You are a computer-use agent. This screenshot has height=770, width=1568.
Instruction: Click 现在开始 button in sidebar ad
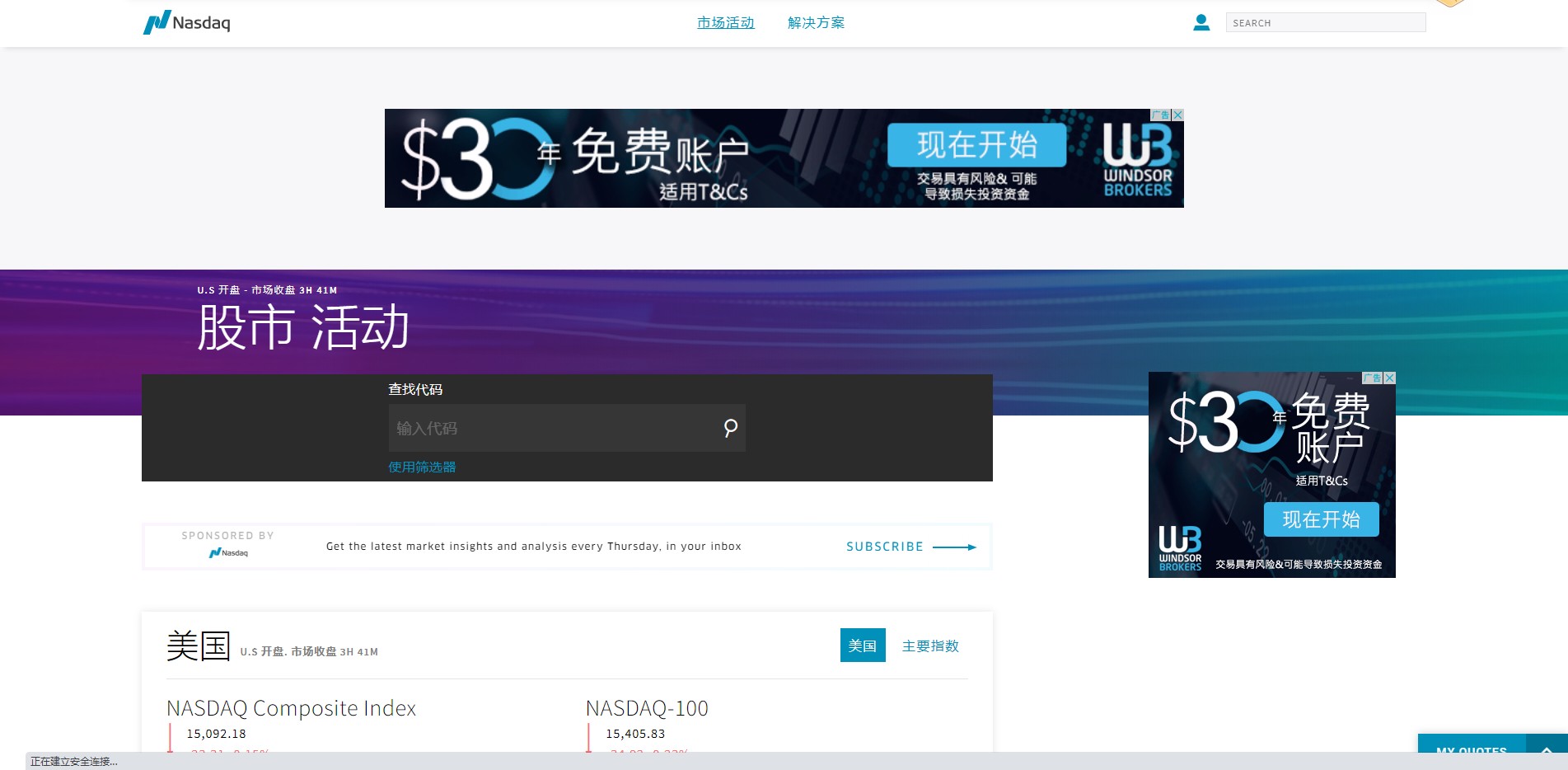(x=1322, y=519)
